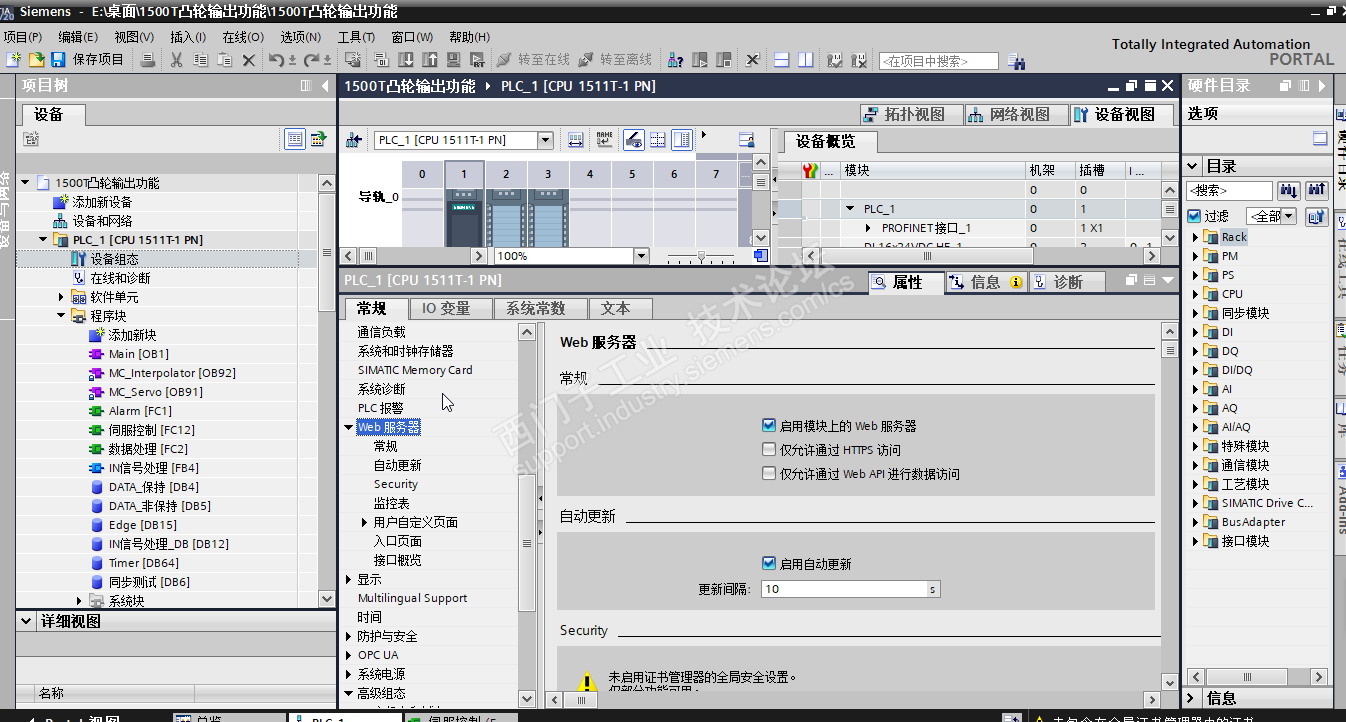Expand the 软件单元 tree node

point(62,297)
